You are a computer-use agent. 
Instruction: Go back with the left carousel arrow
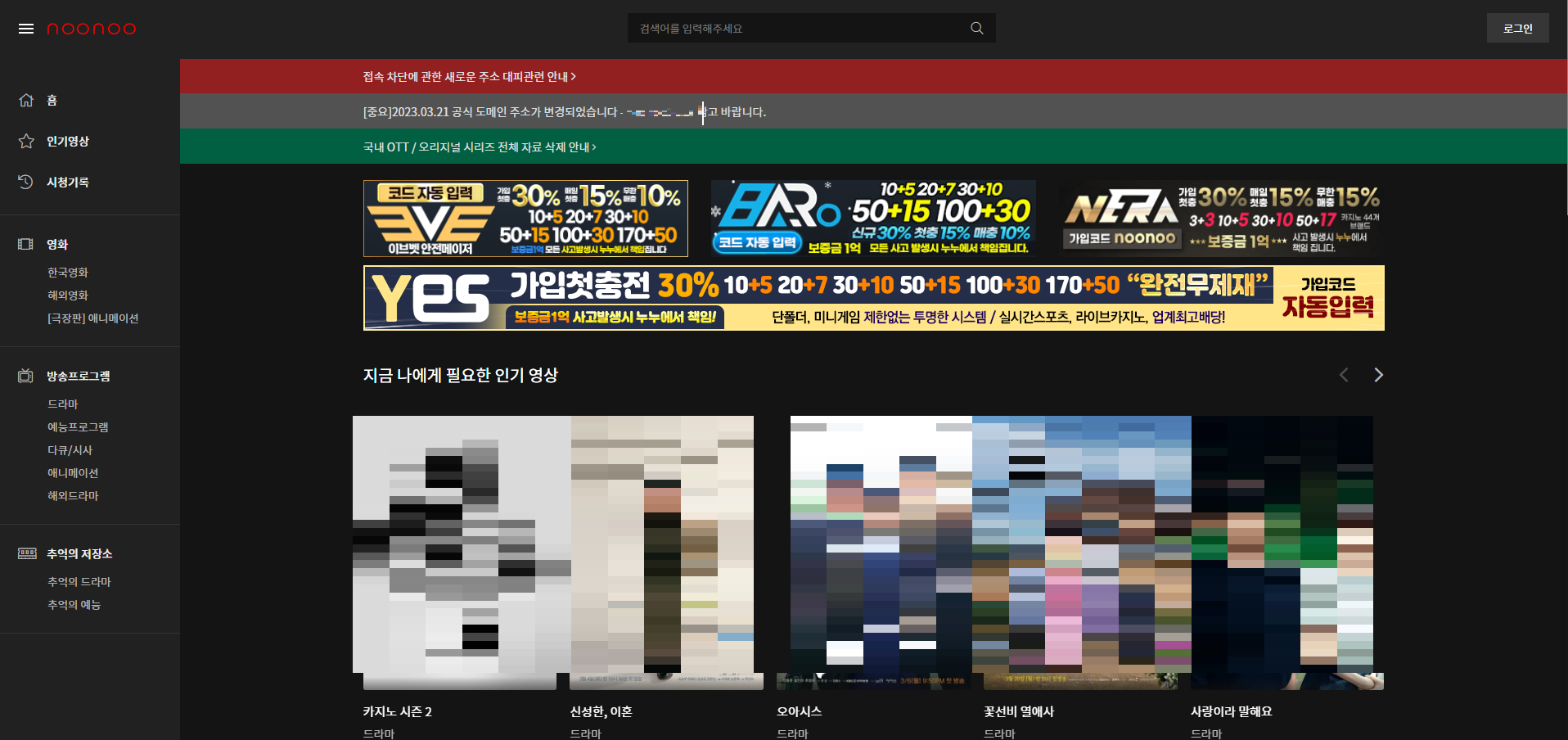tap(1343, 374)
